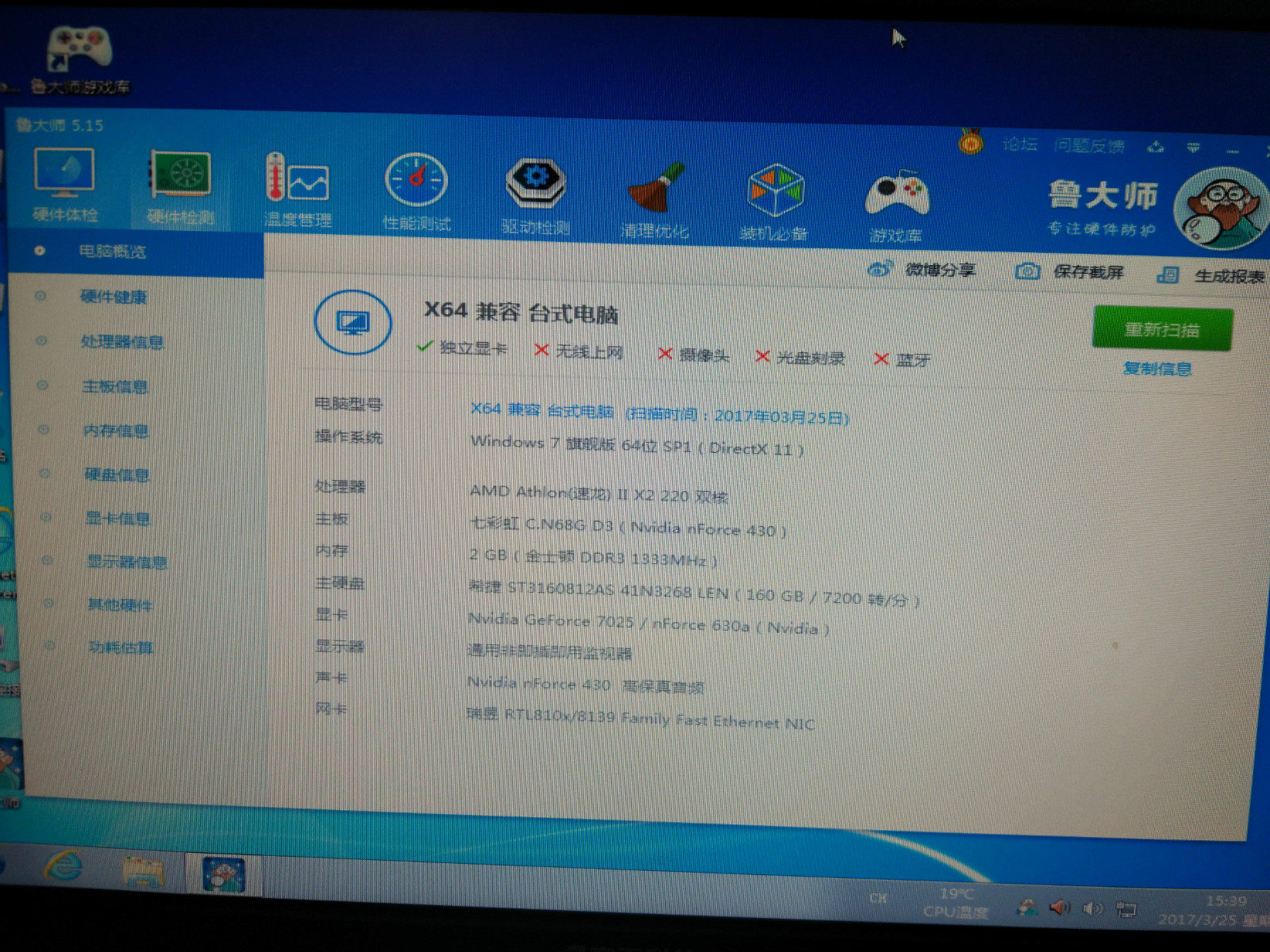This screenshot has width=1270, height=952.
Task: Select 处理器信息 in the sidebar
Action: pos(122,342)
